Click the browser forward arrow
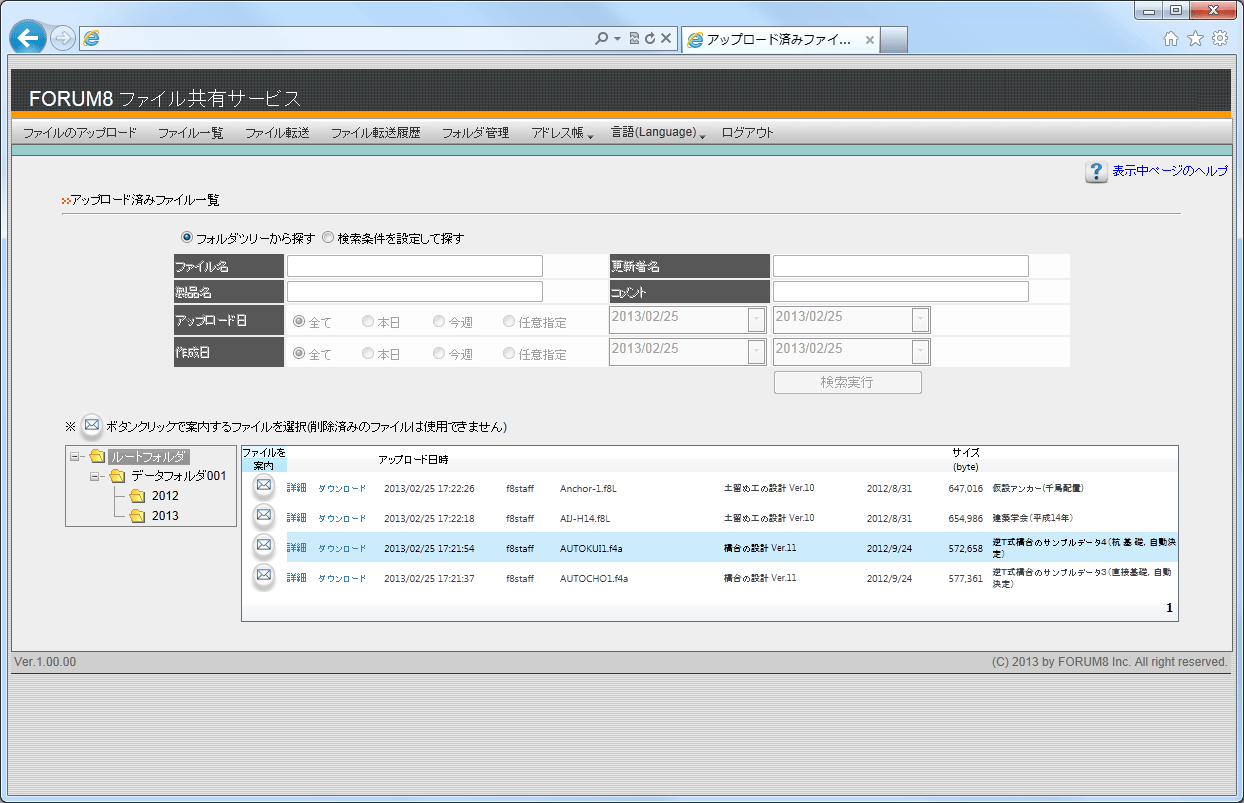This screenshot has height=803, width=1244. [x=62, y=39]
